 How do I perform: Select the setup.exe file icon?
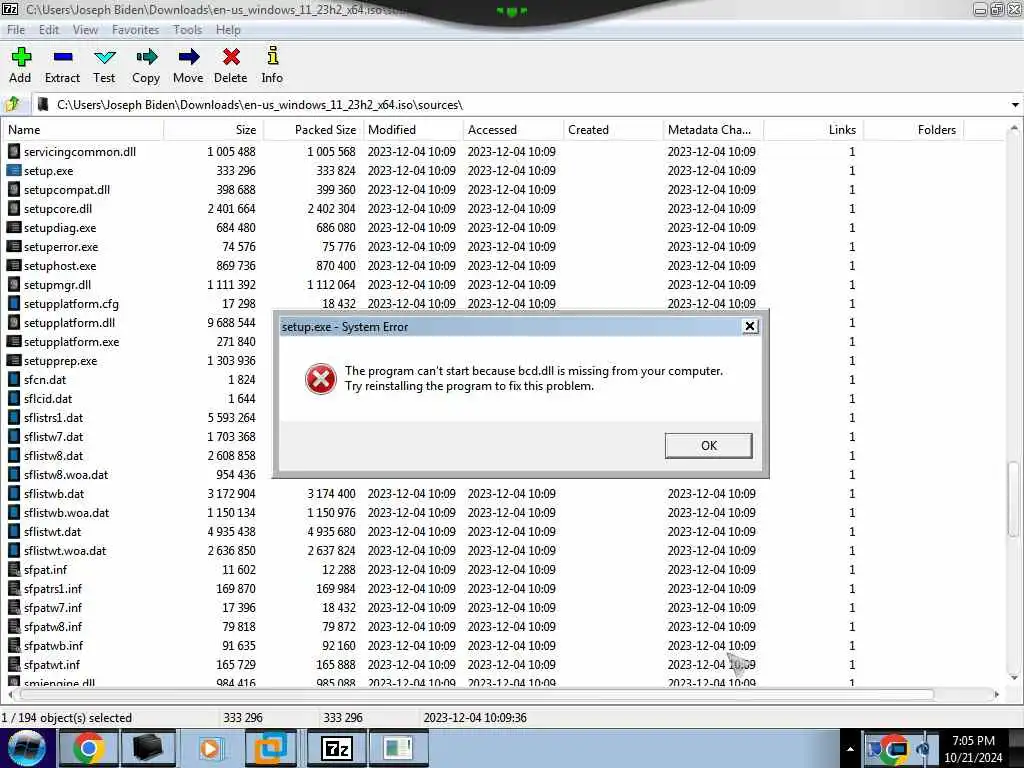click(14, 170)
